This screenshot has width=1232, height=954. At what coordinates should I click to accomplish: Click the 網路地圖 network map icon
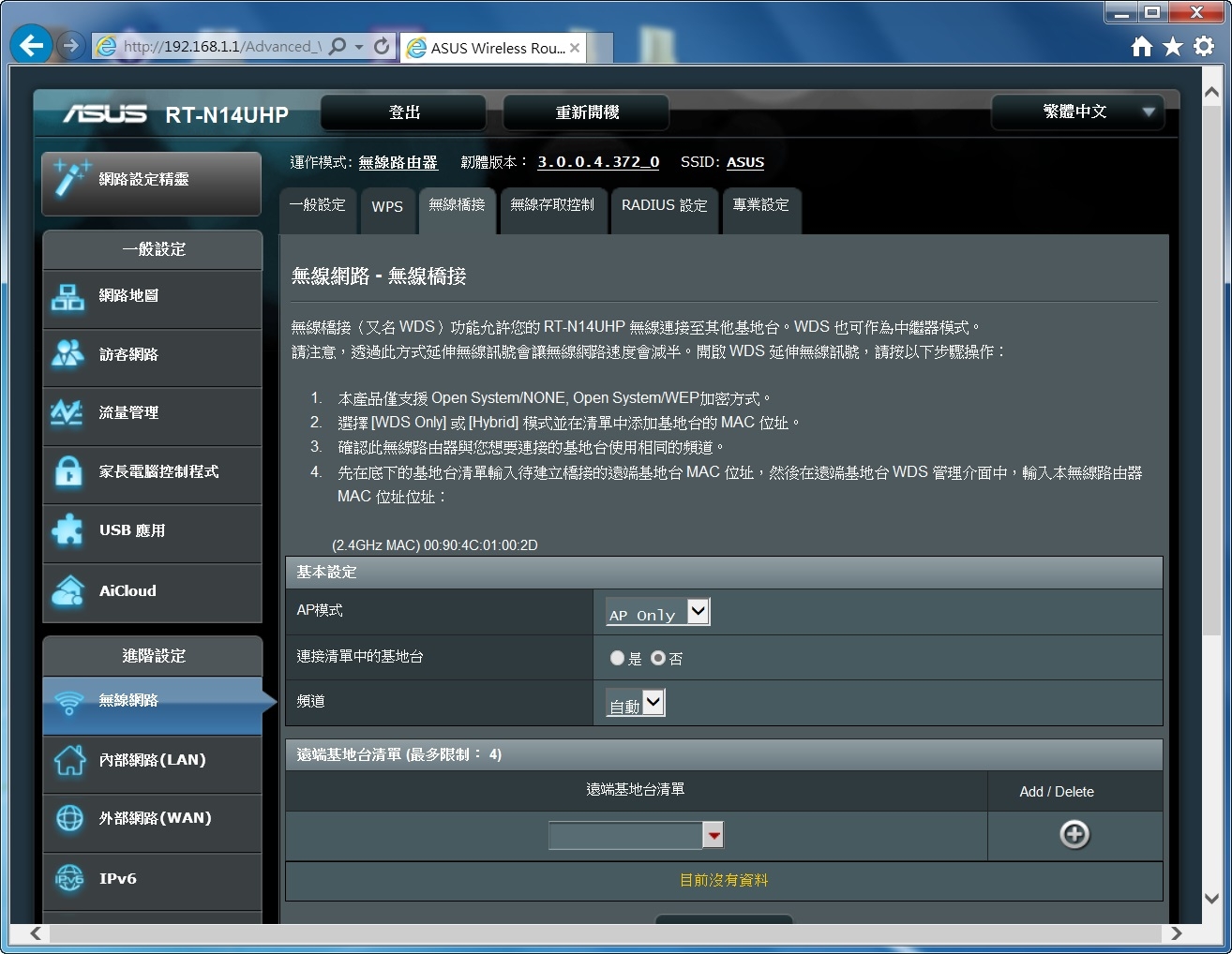tap(68, 297)
